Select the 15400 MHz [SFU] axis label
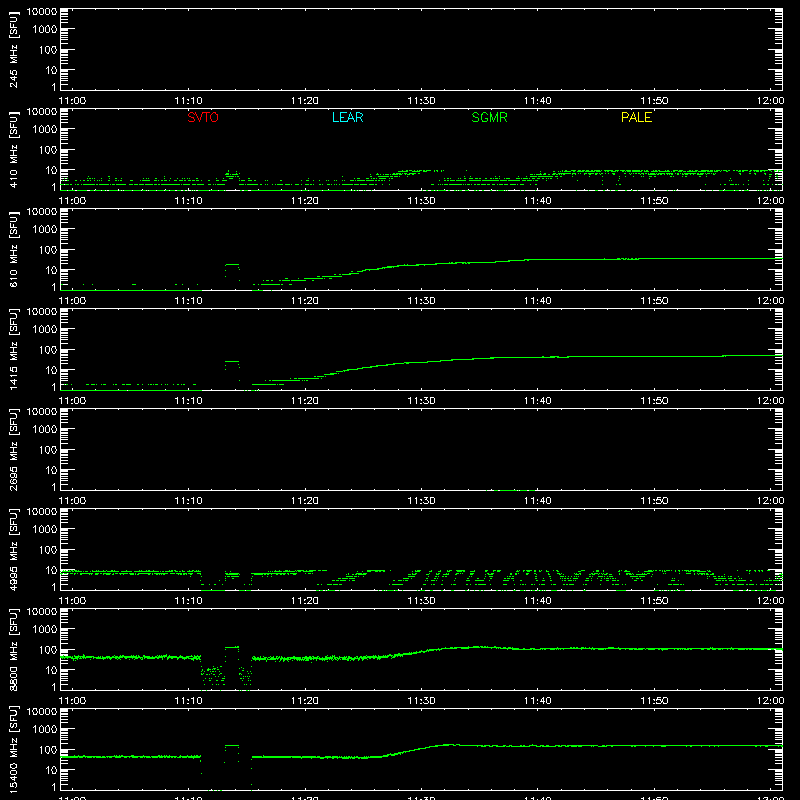Screen dimensions: 800x800 (13, 750)
